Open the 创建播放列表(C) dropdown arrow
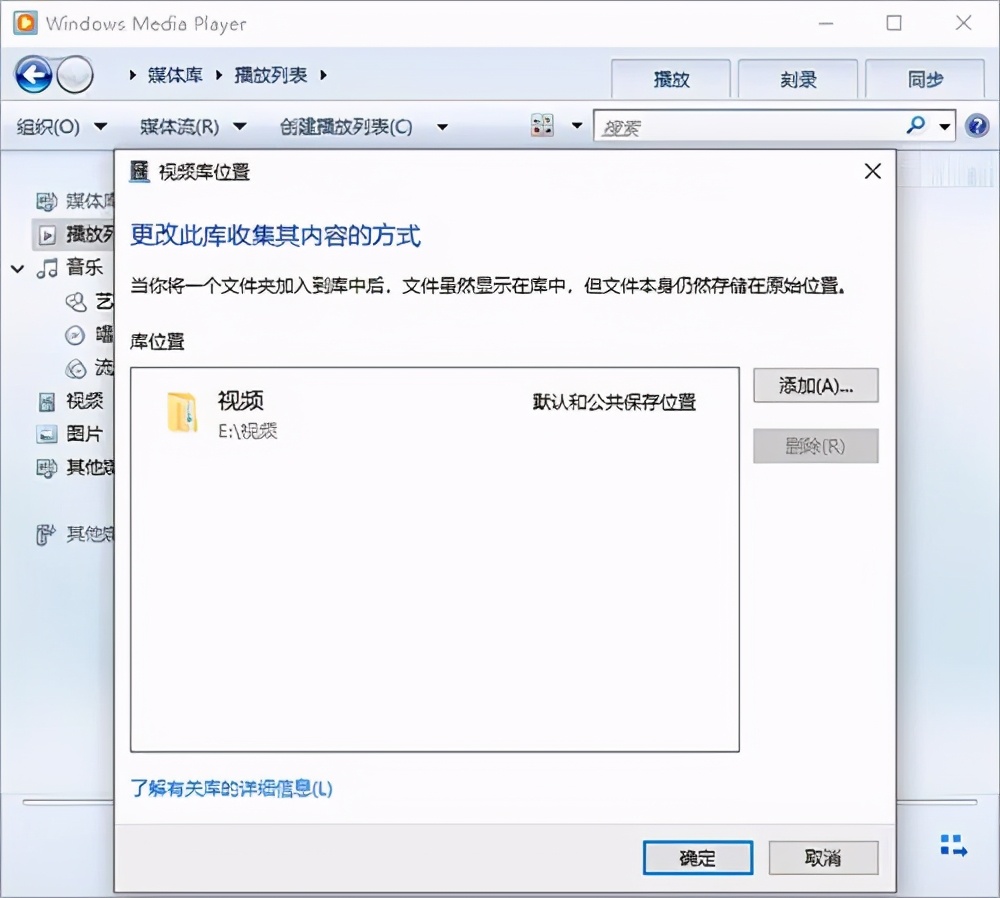The width and height of the screenshot is (1000, 898). pos(443,127)
